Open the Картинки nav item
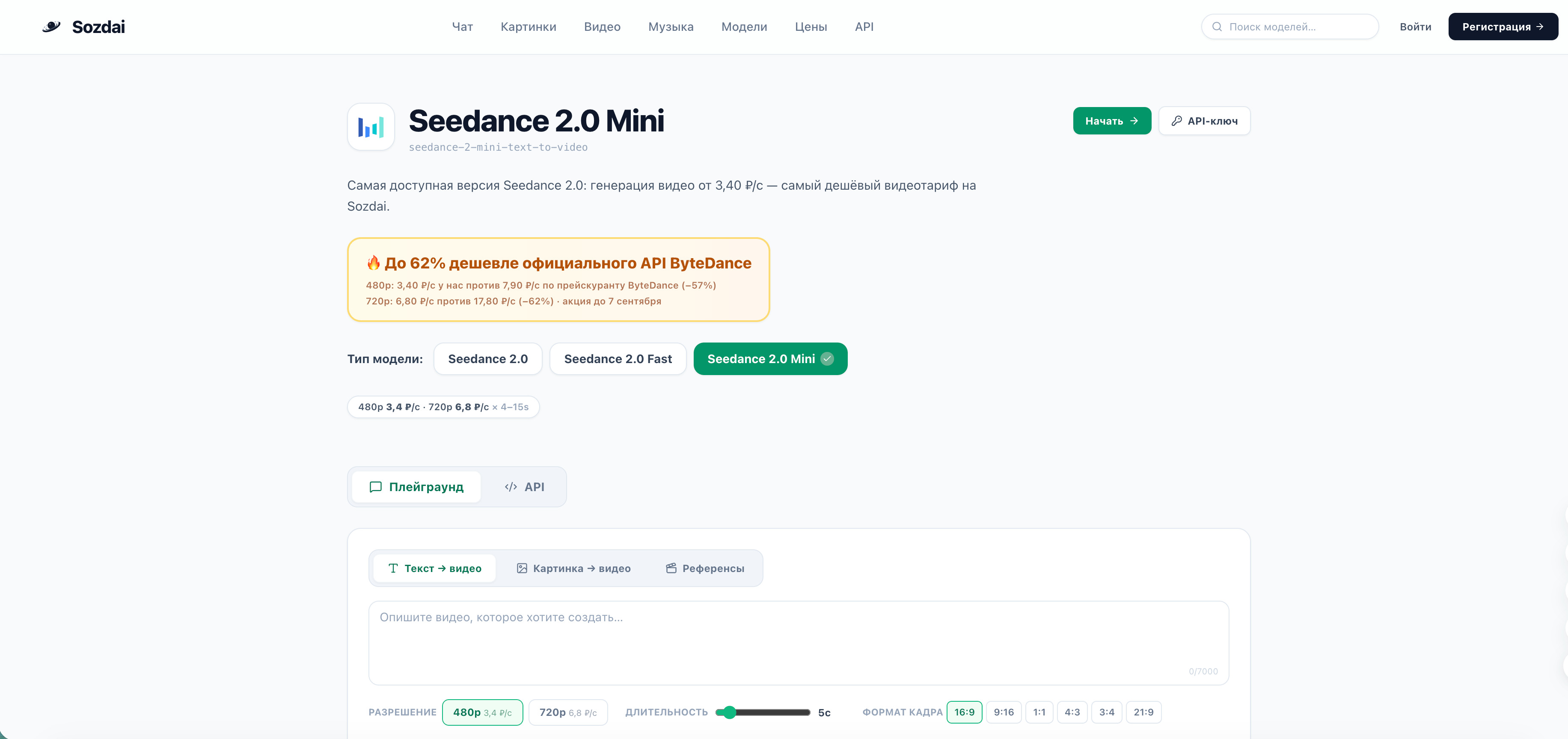 pos(529,27)
